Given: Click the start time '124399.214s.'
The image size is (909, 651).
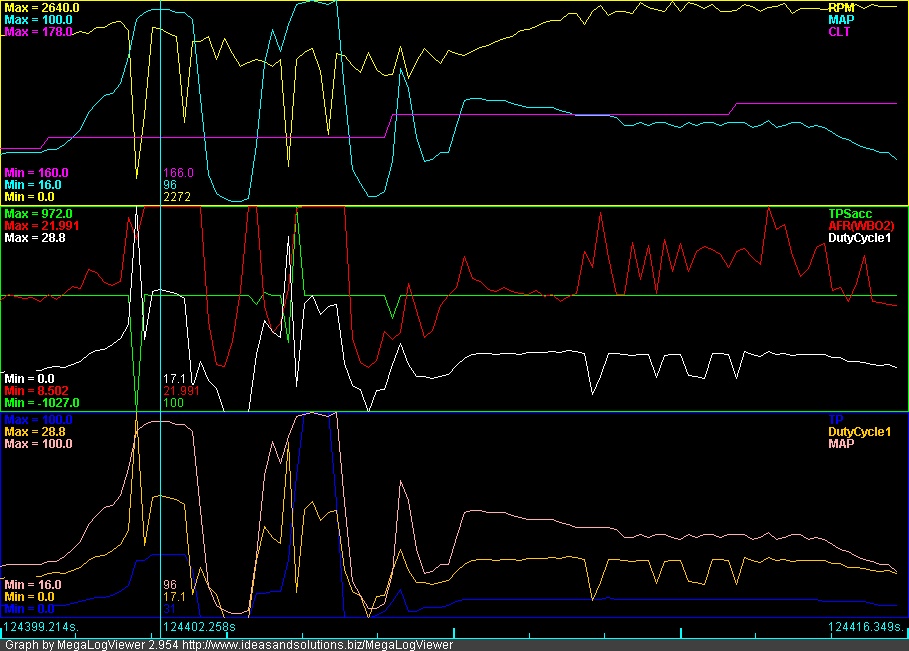Looking at the screenshot, I should tap(41, 627).
